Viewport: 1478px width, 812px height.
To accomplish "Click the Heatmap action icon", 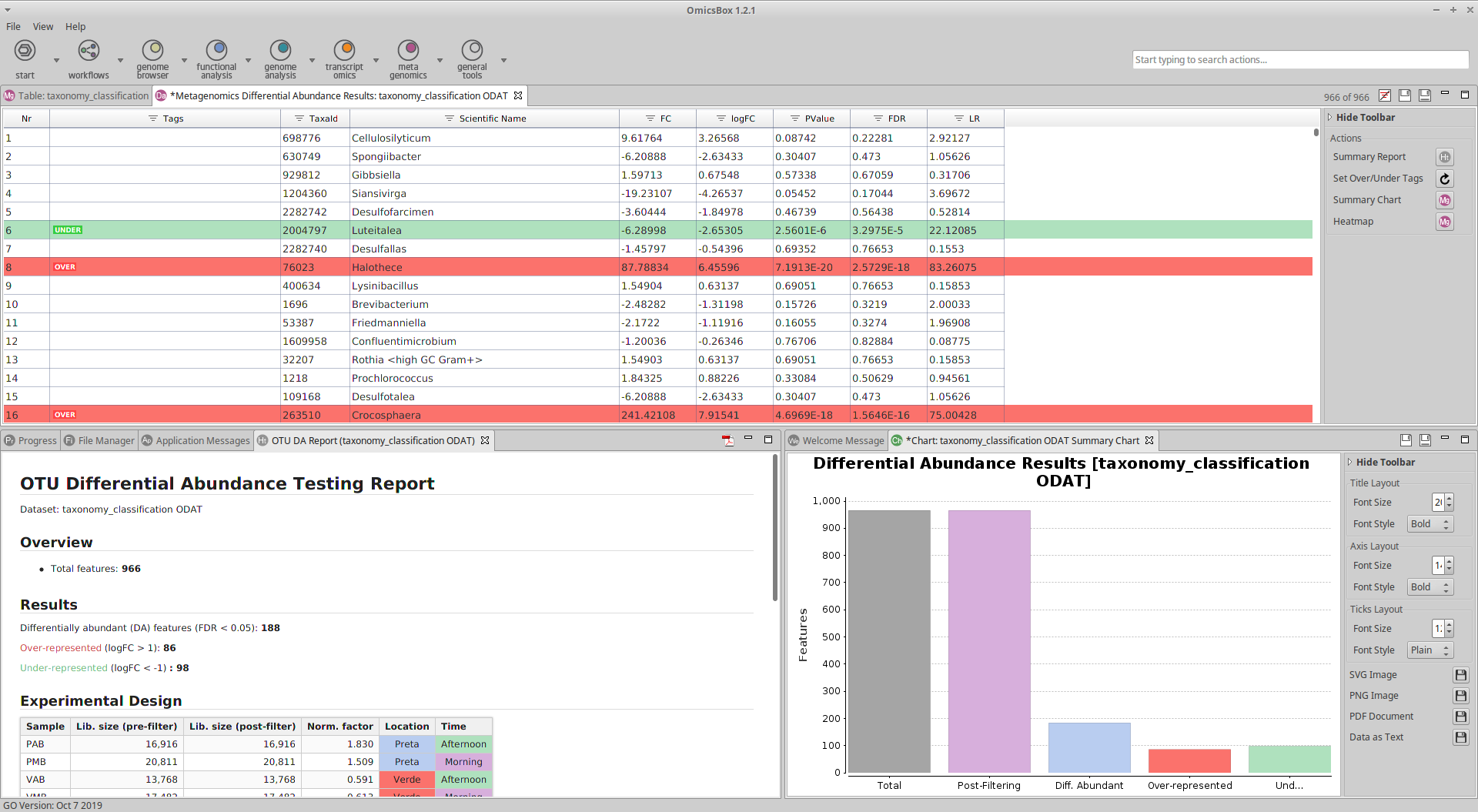I will 1444,222.
